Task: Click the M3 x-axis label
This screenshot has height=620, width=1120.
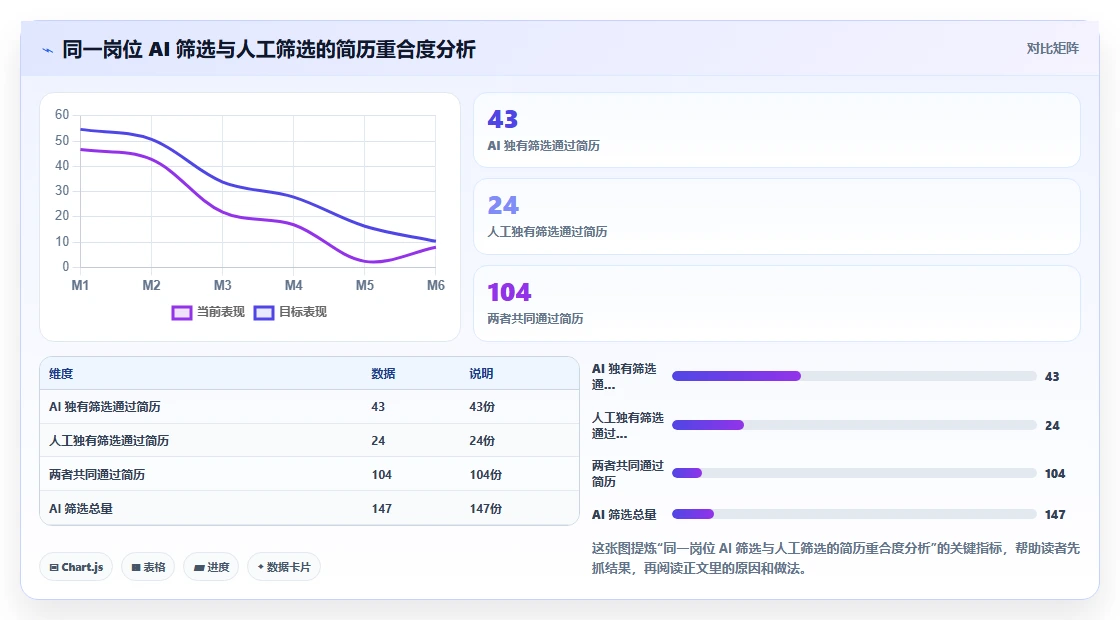Action: coord(222,285)
